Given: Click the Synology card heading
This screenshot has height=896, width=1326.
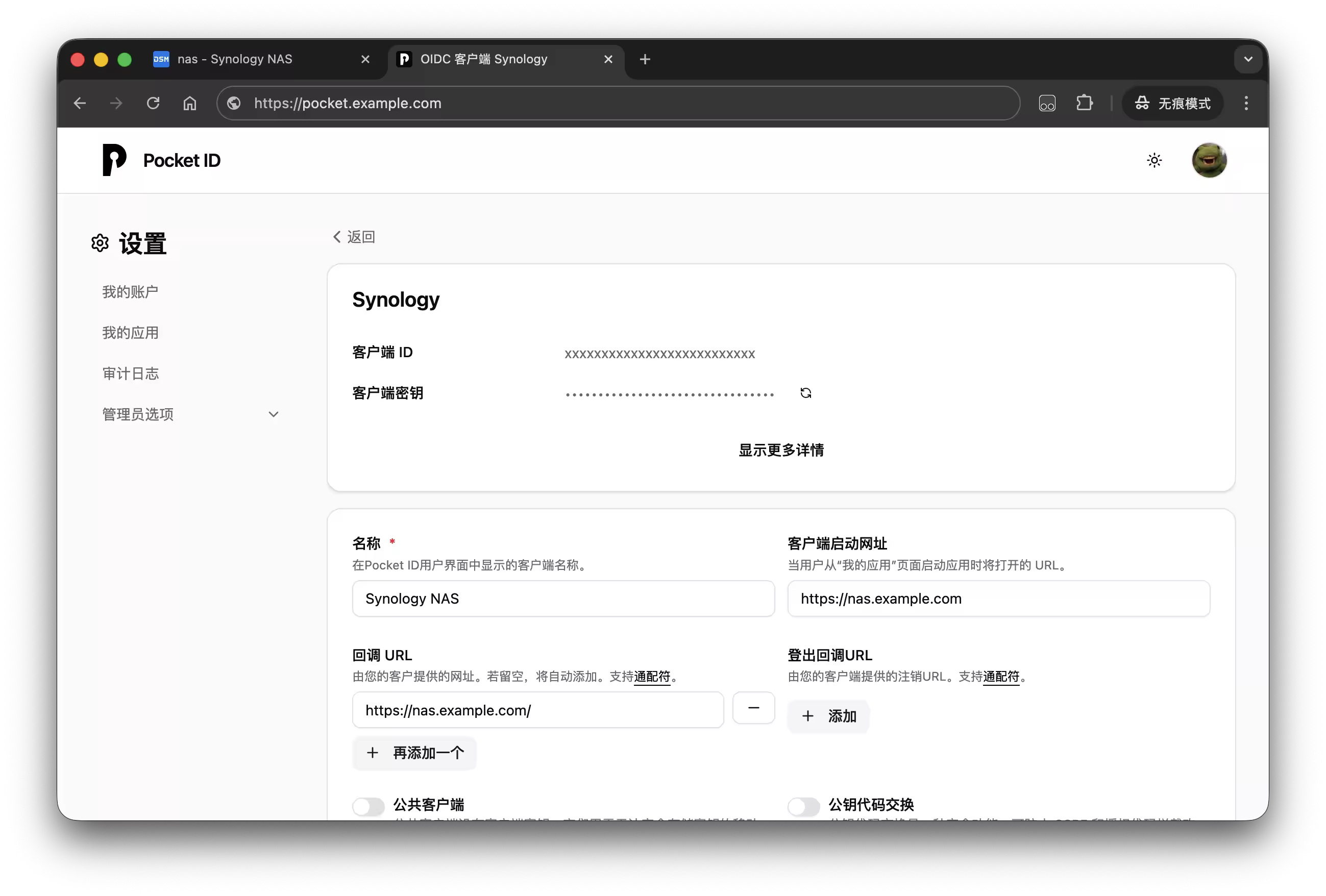Looking at the screenshot, I should (396, 300).
